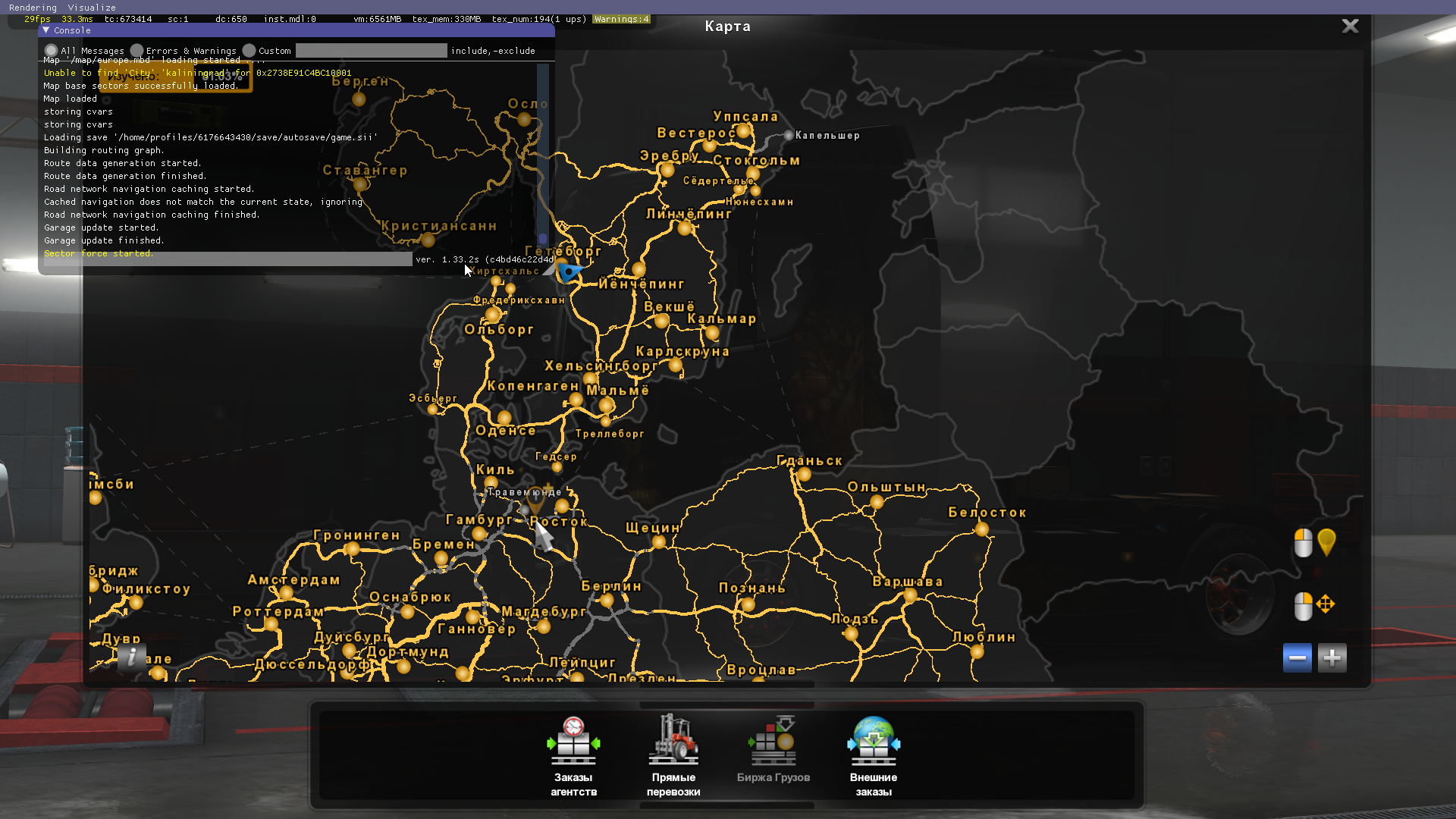This screenshot has height=819, width=1456.
Task: Click the Амстердам city marker
Action: tap(286, 593)
